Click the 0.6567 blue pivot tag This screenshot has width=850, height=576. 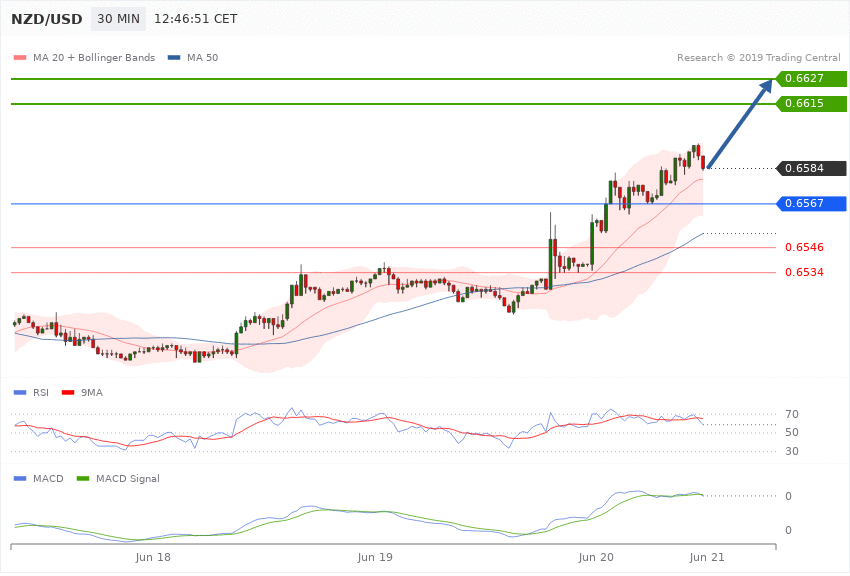[811, 204]
